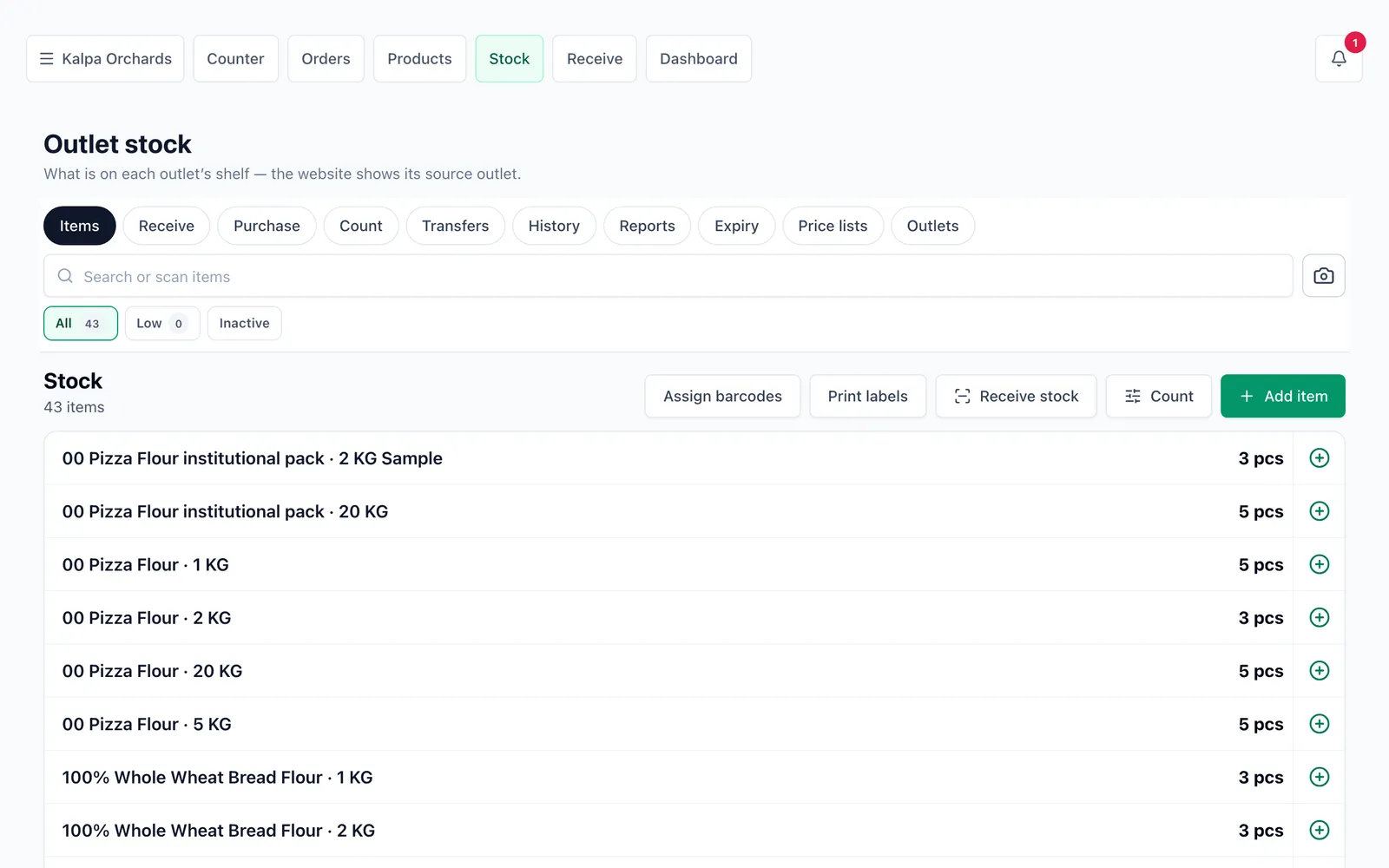Switch to the Transfers tab
The image size is (1389, 868).
[x=455, y=226]
